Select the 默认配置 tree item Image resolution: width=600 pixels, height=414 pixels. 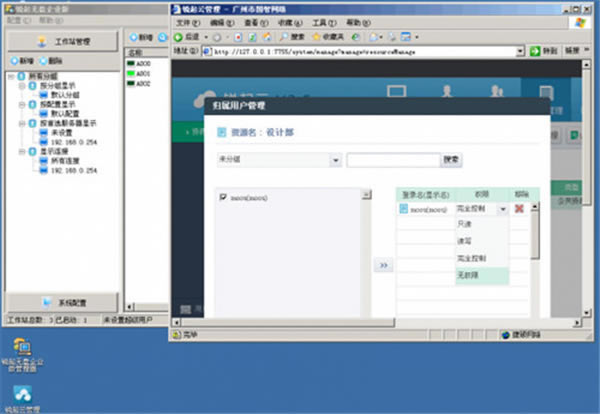coord(65,114)
